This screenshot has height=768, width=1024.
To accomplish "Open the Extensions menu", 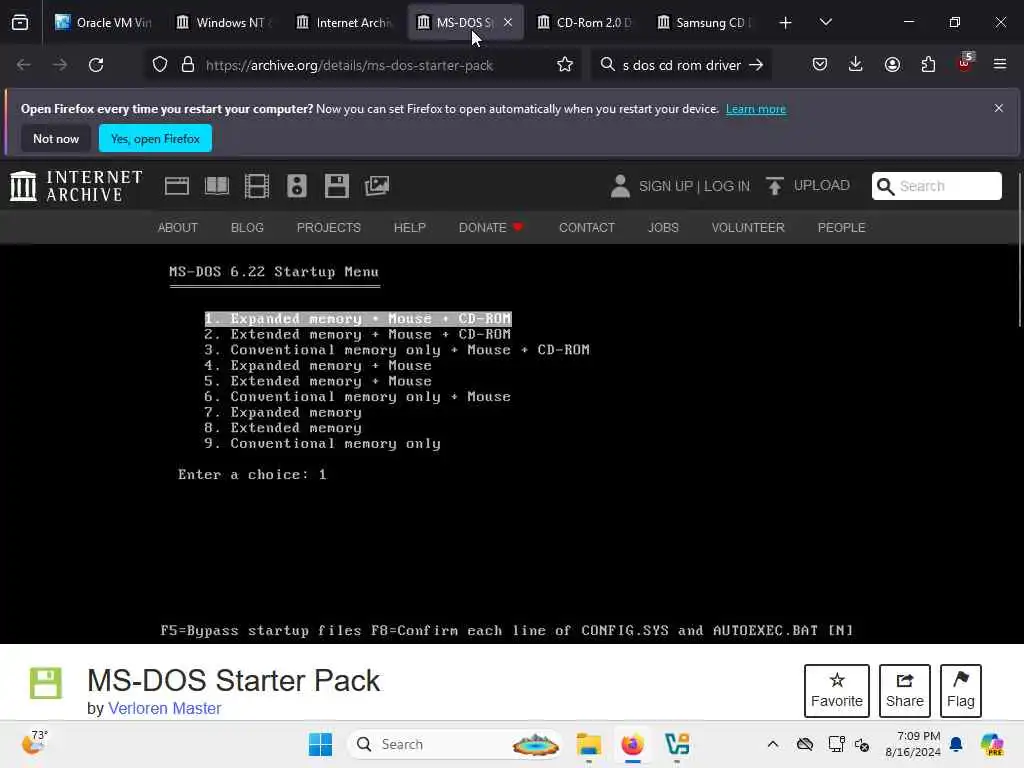I will coord(928,65).
